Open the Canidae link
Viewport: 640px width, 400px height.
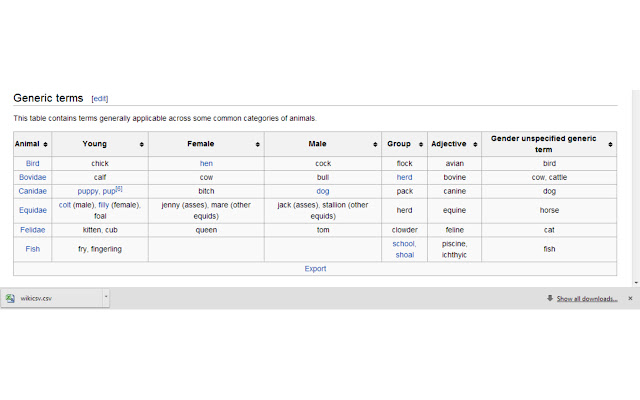point(33,191)
